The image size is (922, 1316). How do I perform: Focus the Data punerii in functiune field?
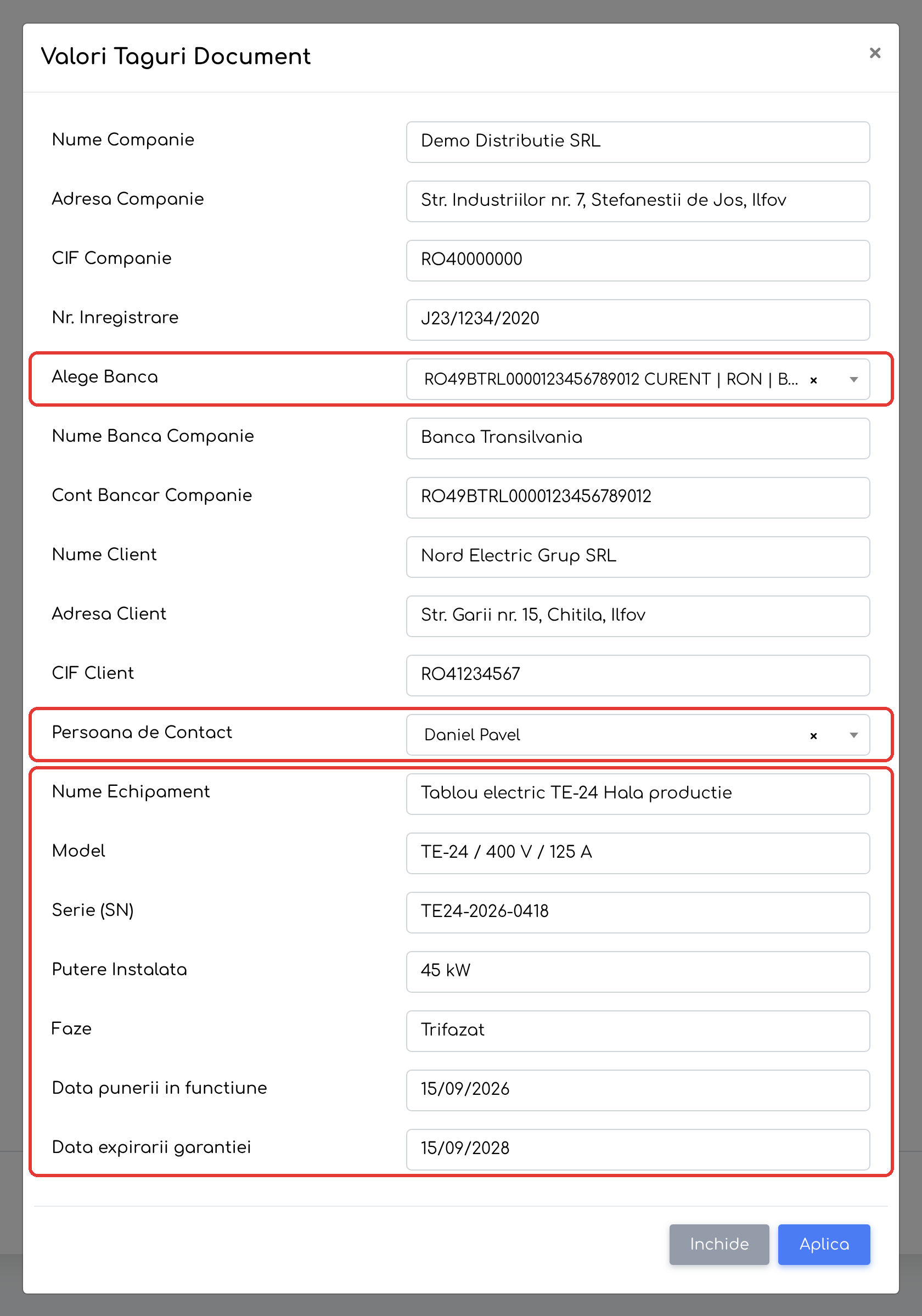pos(638,1090)
